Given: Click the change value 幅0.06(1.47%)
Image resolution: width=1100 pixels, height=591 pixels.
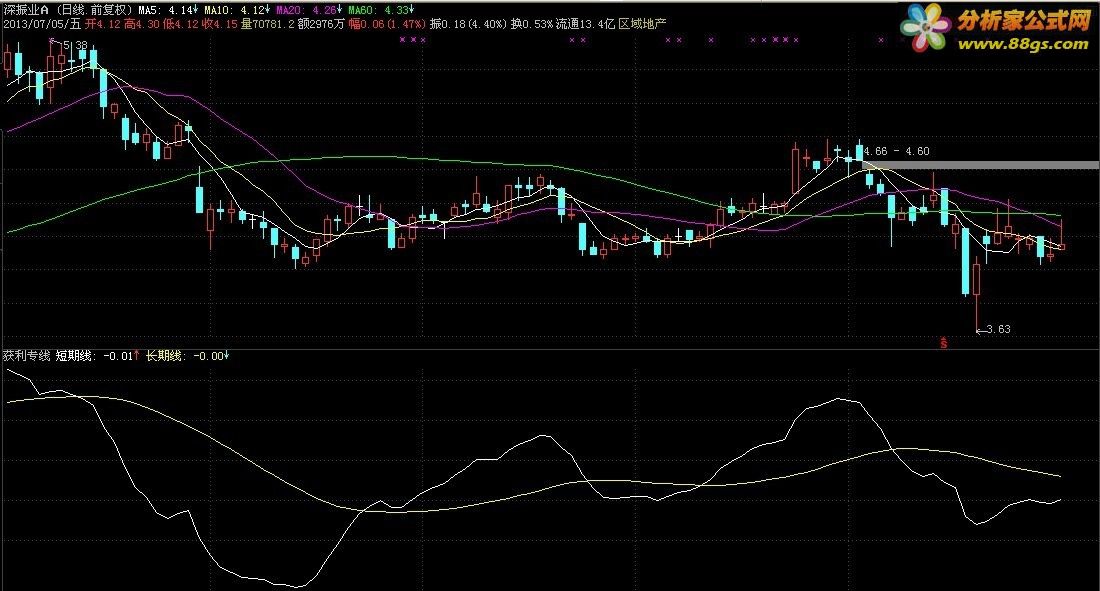Looking at the screenshot, I should click(387, 24).
